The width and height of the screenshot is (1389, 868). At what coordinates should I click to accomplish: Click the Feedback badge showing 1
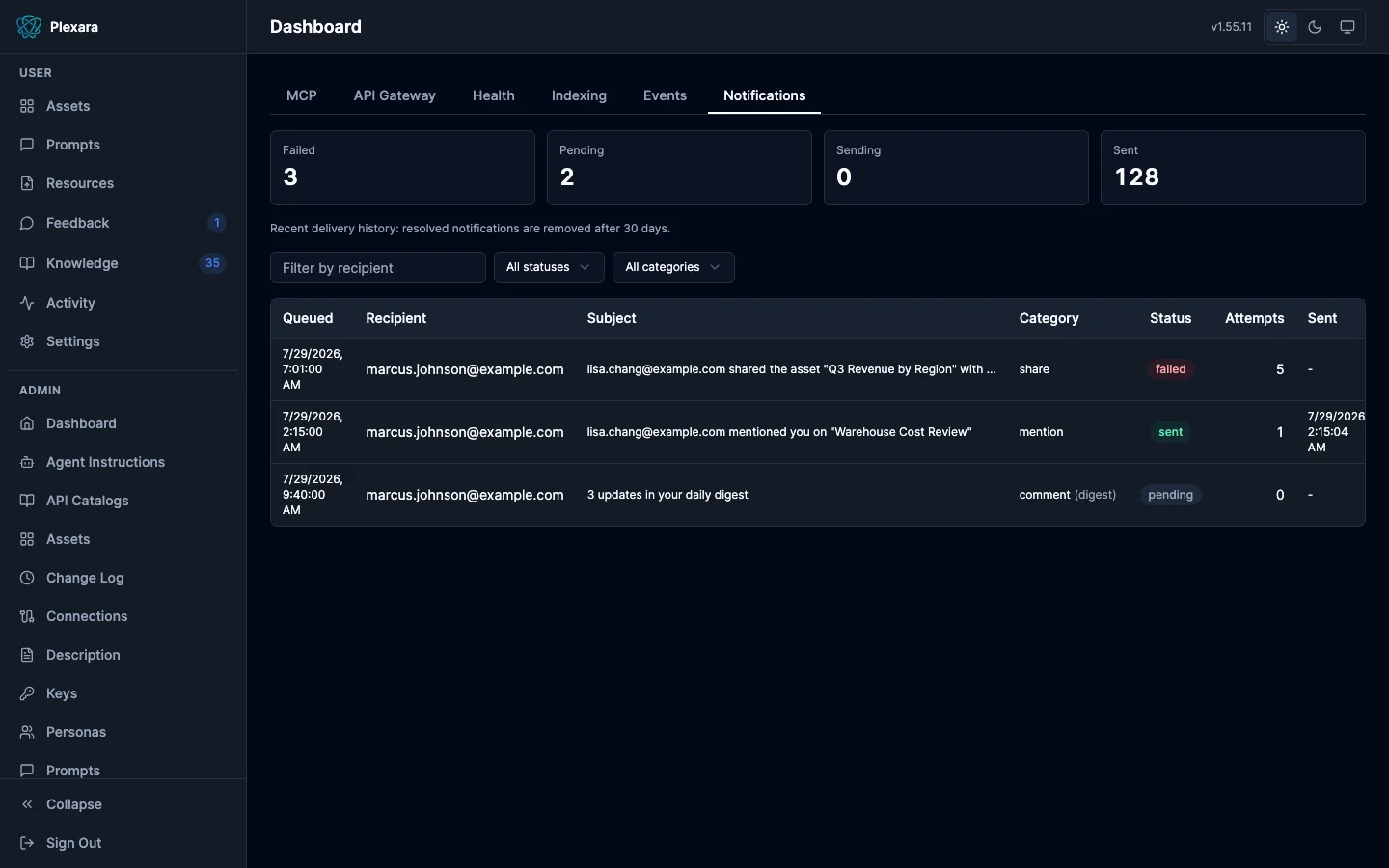217,223
